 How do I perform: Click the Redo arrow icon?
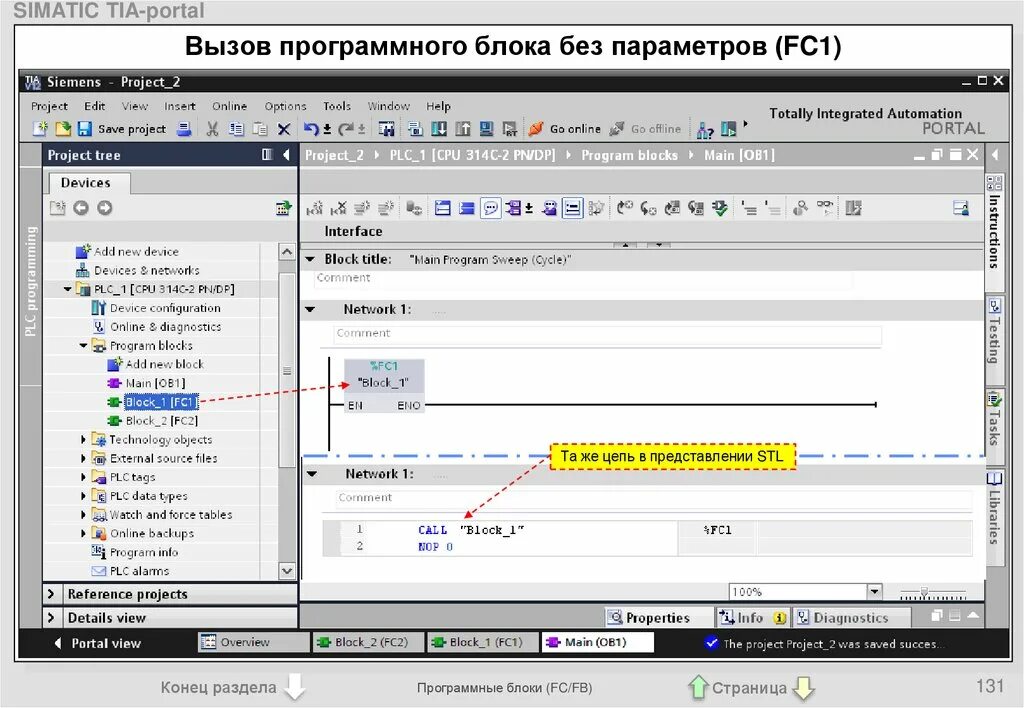click(345, 129)
